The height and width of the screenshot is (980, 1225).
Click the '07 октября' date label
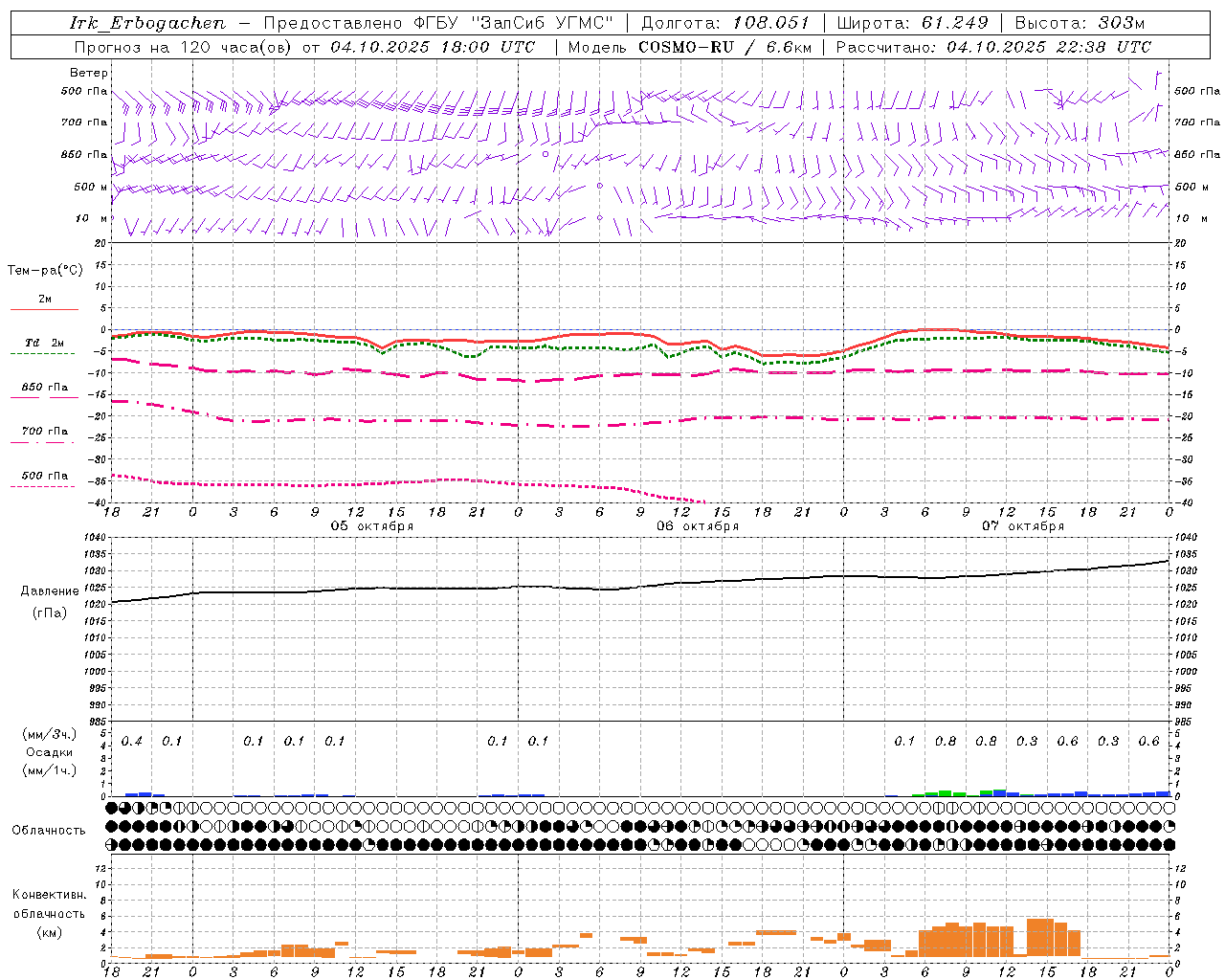point(1023,525)
